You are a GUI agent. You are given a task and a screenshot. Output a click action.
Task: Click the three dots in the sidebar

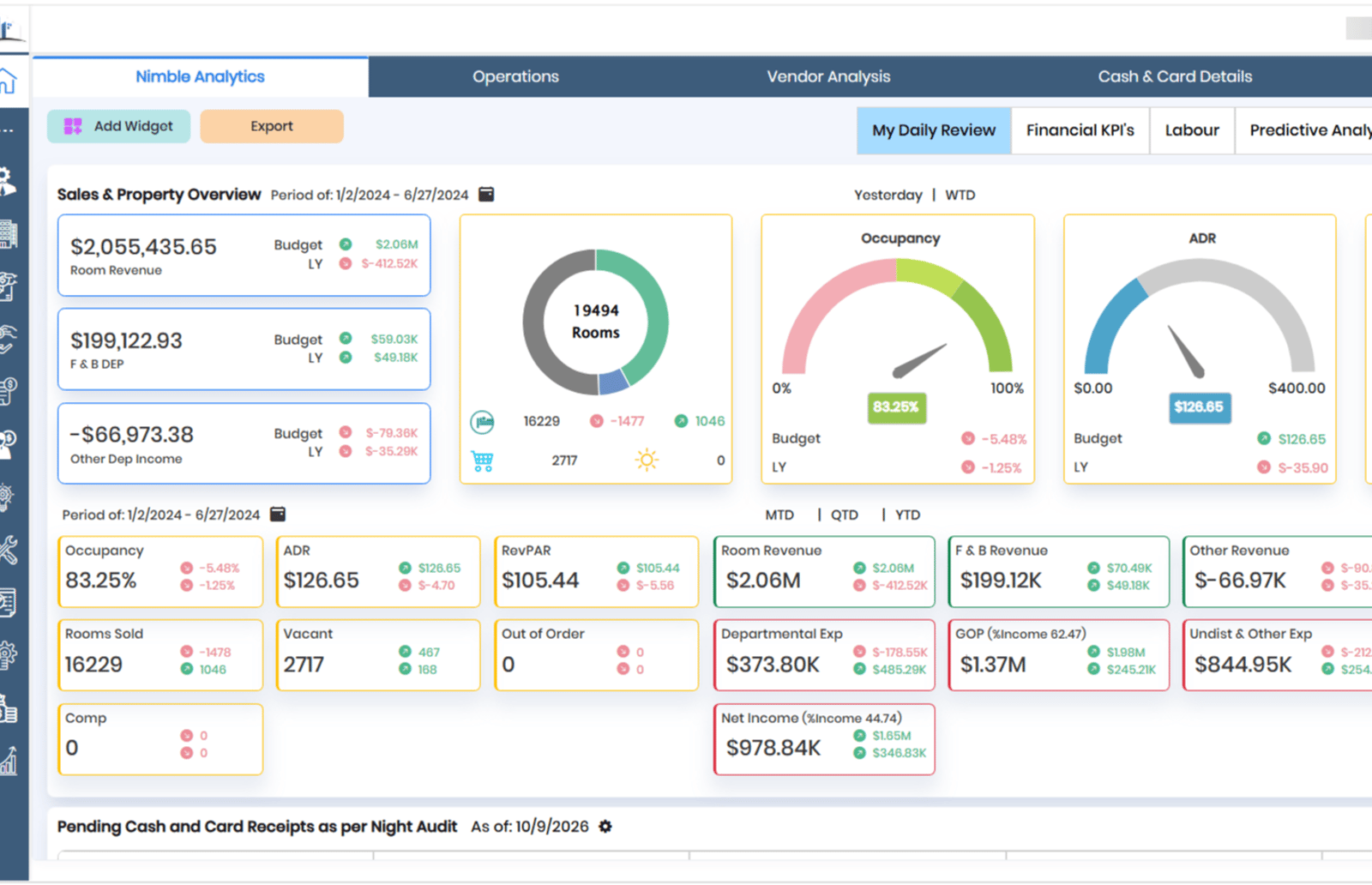tap(7, 131)
